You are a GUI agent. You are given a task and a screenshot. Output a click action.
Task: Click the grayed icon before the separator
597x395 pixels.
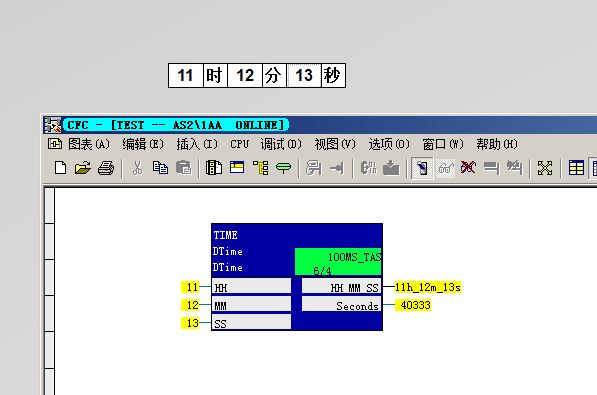pos(514,168)
